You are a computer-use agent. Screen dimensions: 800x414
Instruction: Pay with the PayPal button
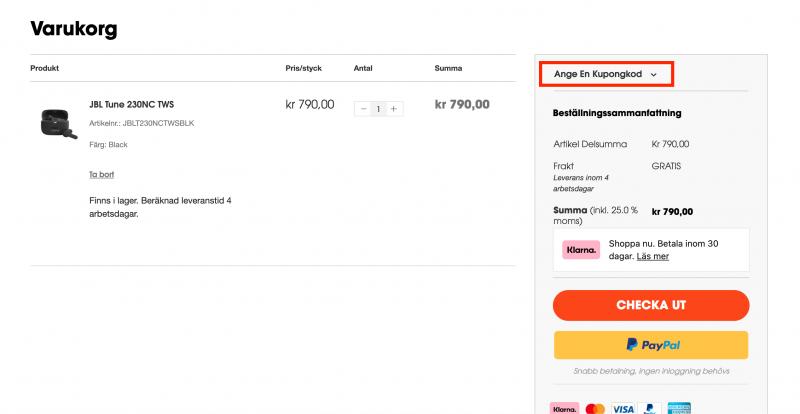click(651, 345)
